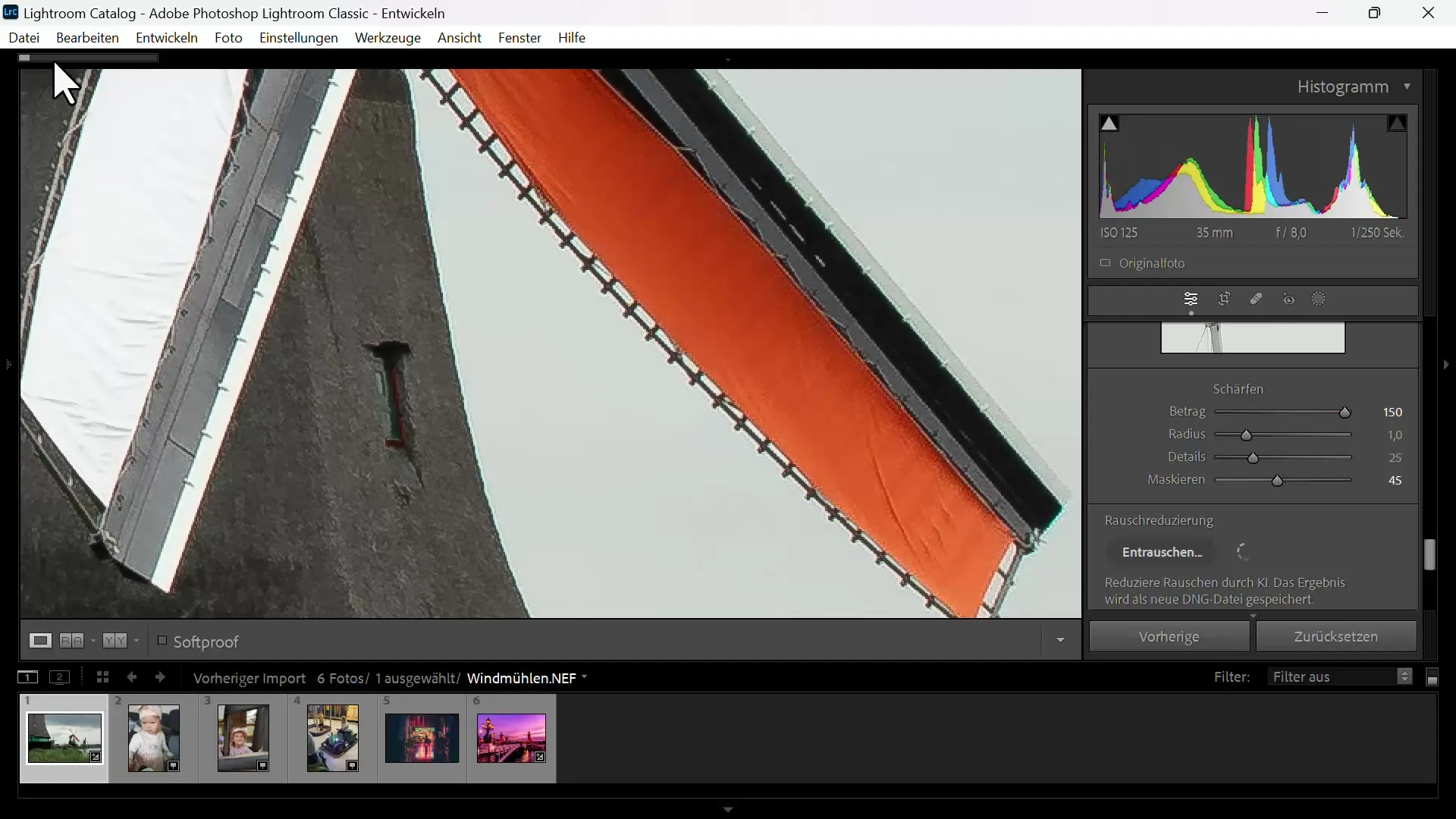Viewport: 1456px width, 819px height.
Task: Show the right panel group via edge arrow
Action: (x=1447, y=365)
